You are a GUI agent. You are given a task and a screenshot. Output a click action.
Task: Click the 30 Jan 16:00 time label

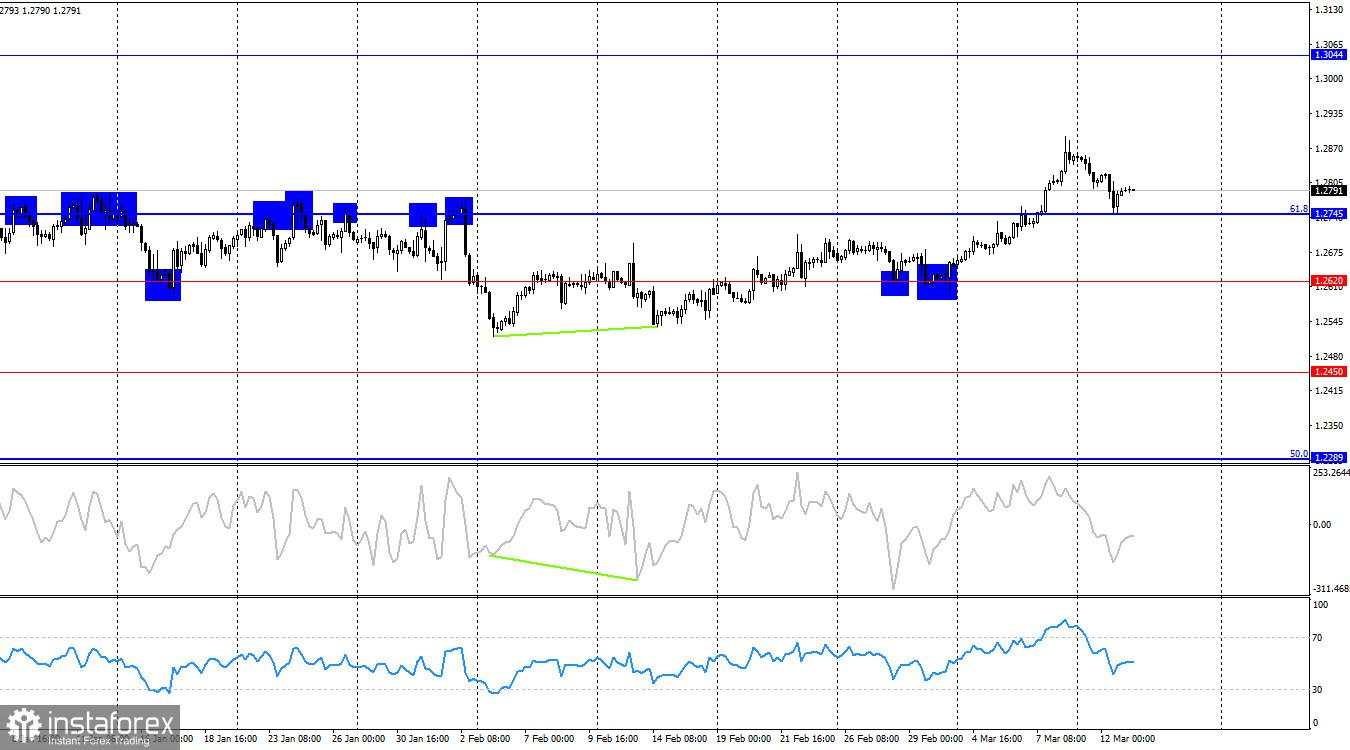[x=424, y=739]
